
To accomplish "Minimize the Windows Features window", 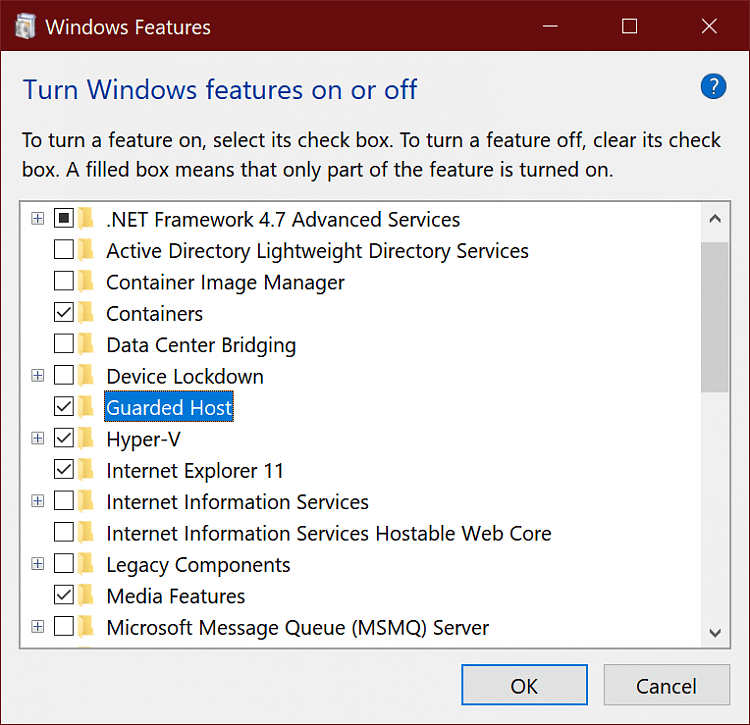I will (x=550, y=26).
